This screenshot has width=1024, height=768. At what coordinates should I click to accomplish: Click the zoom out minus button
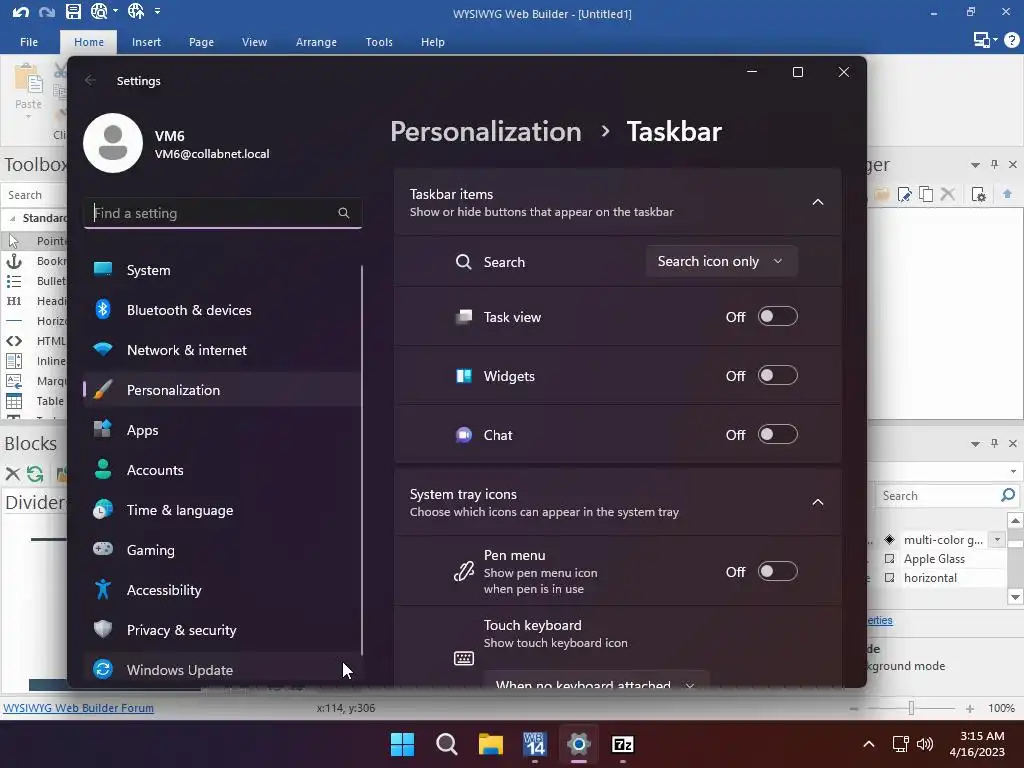click(854, 709)
